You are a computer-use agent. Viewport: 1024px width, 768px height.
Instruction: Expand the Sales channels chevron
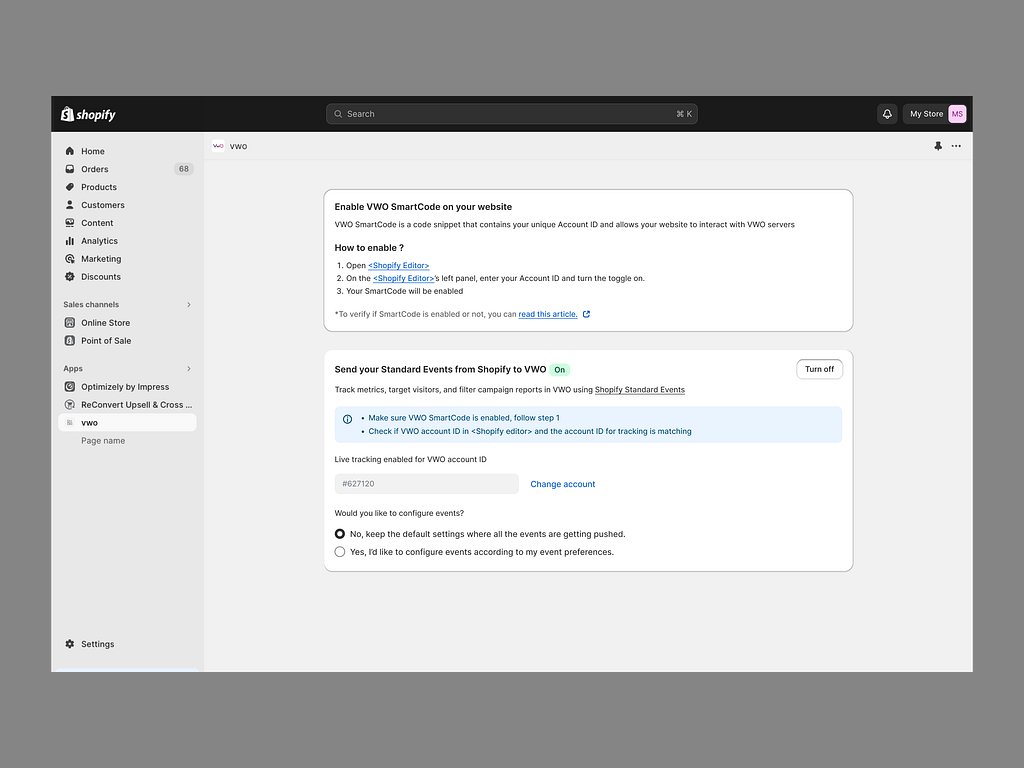(x=189, y=304)
